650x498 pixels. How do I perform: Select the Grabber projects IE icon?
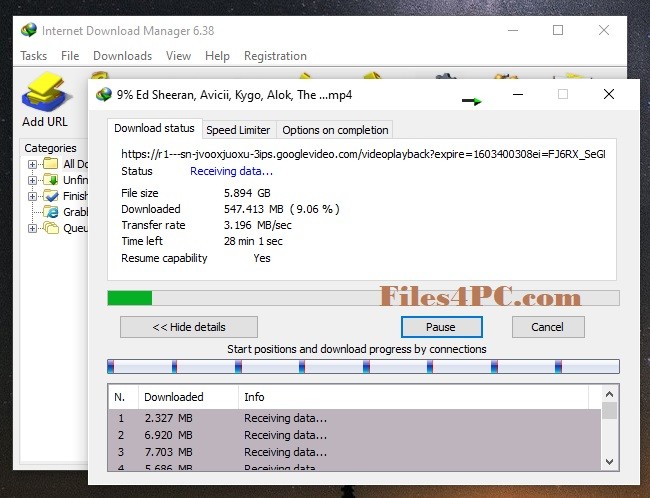[x=51, y=211]
